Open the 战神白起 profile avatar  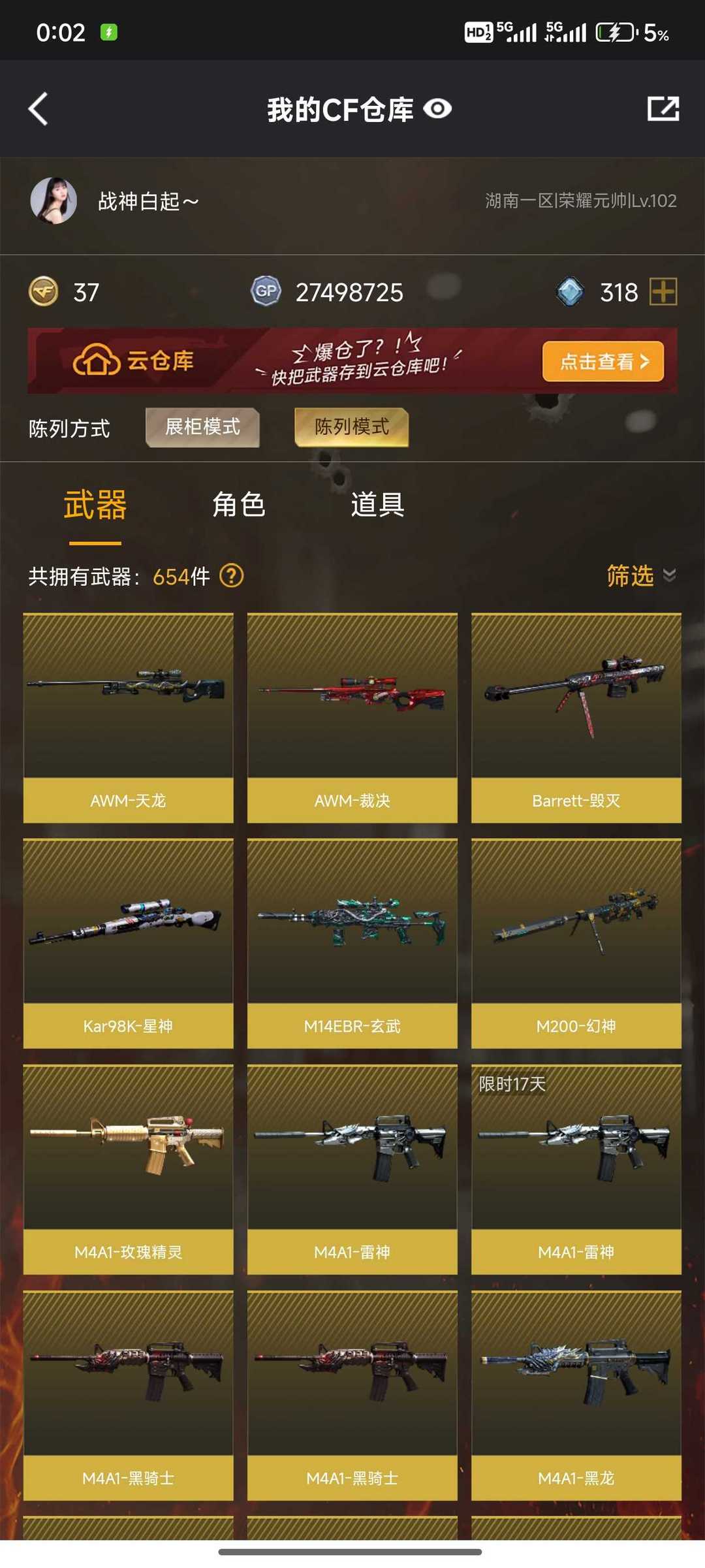54,200
